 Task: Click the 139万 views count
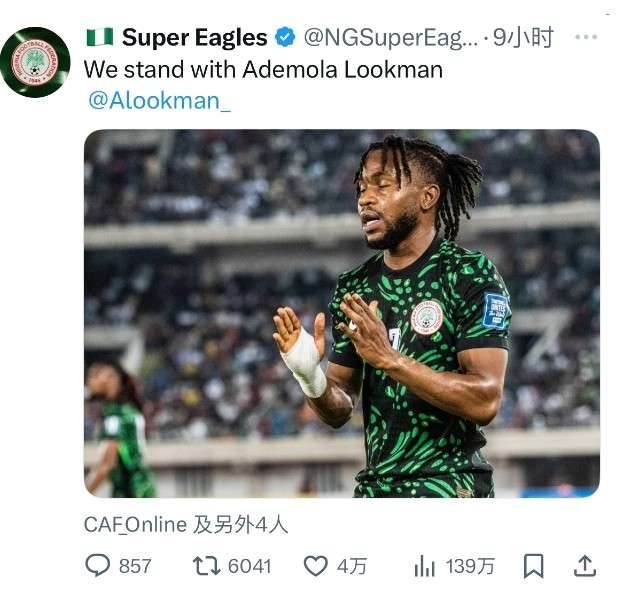470,566
